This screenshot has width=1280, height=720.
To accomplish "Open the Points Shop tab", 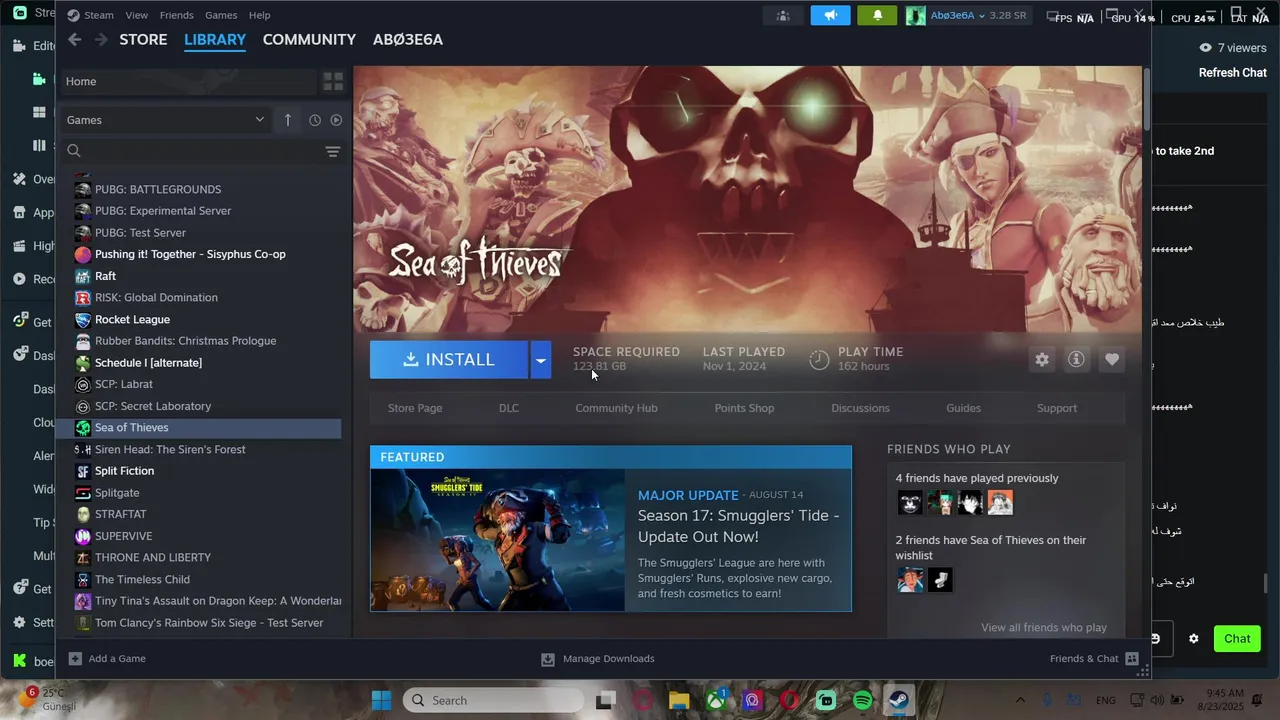I will (x=744, y=408).
